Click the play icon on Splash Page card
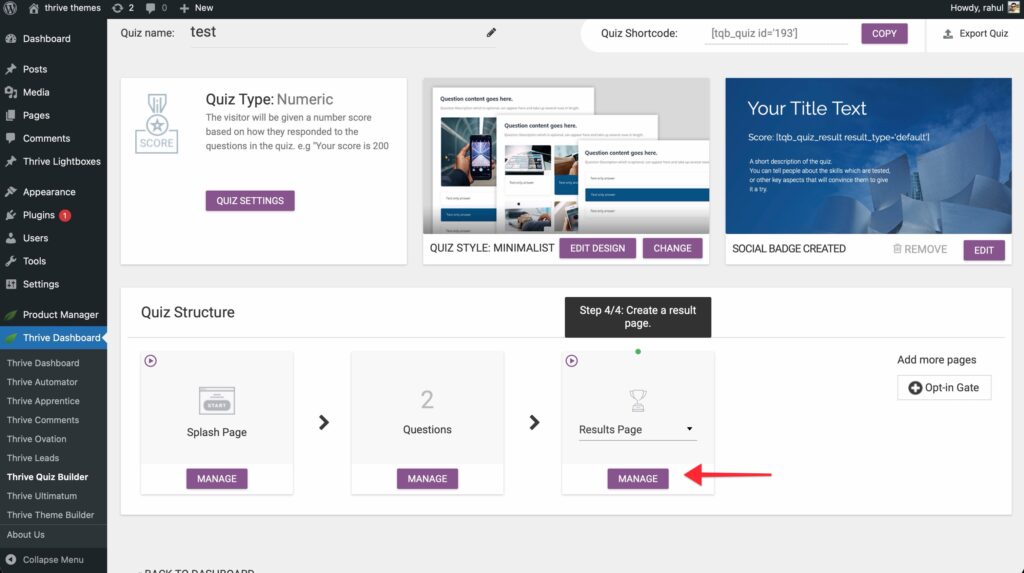Viewport: 1024px width, 573px height. [151, 361]
